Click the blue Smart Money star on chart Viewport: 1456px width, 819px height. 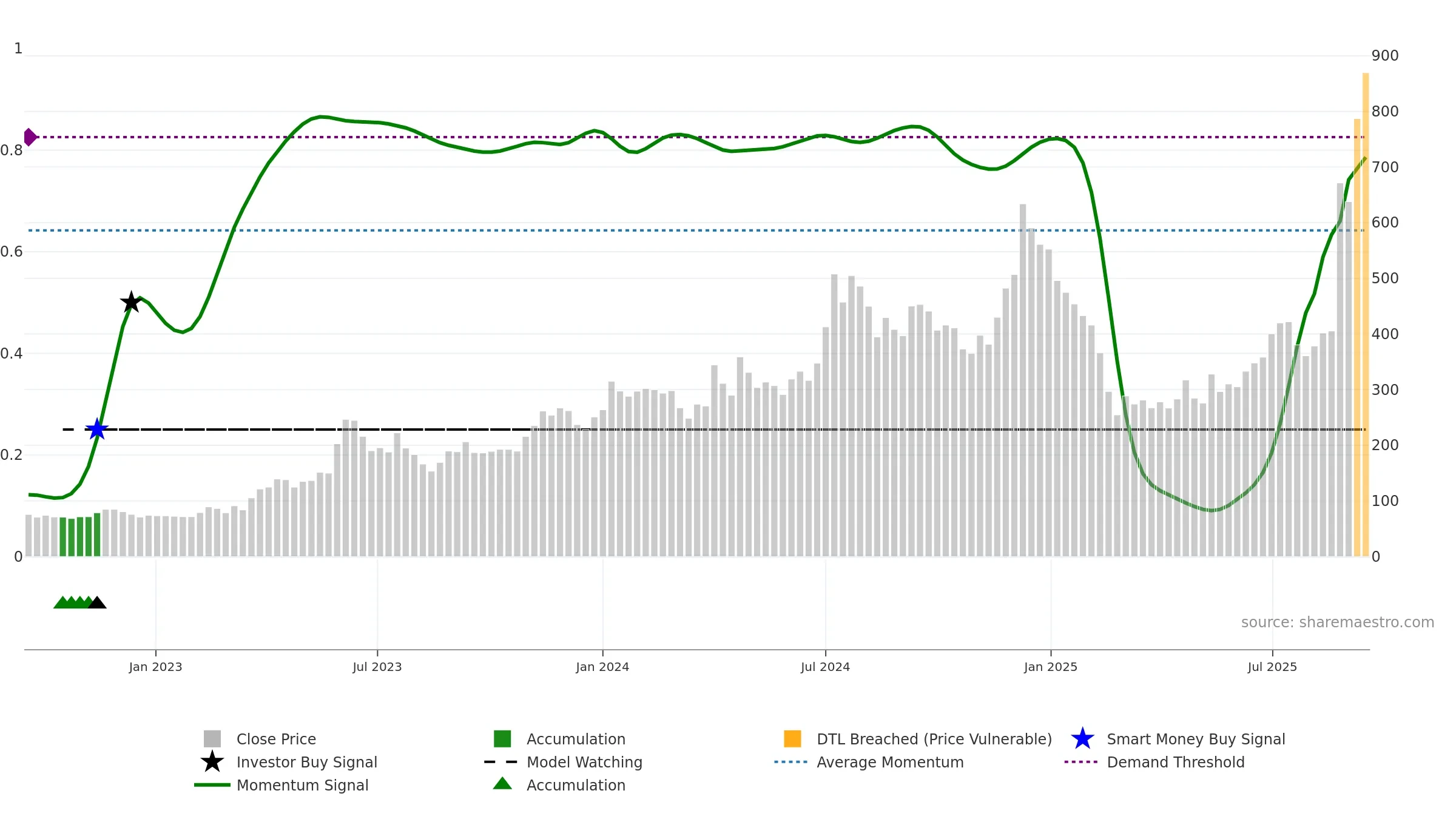pyautogui.click(x=97, y=429)
